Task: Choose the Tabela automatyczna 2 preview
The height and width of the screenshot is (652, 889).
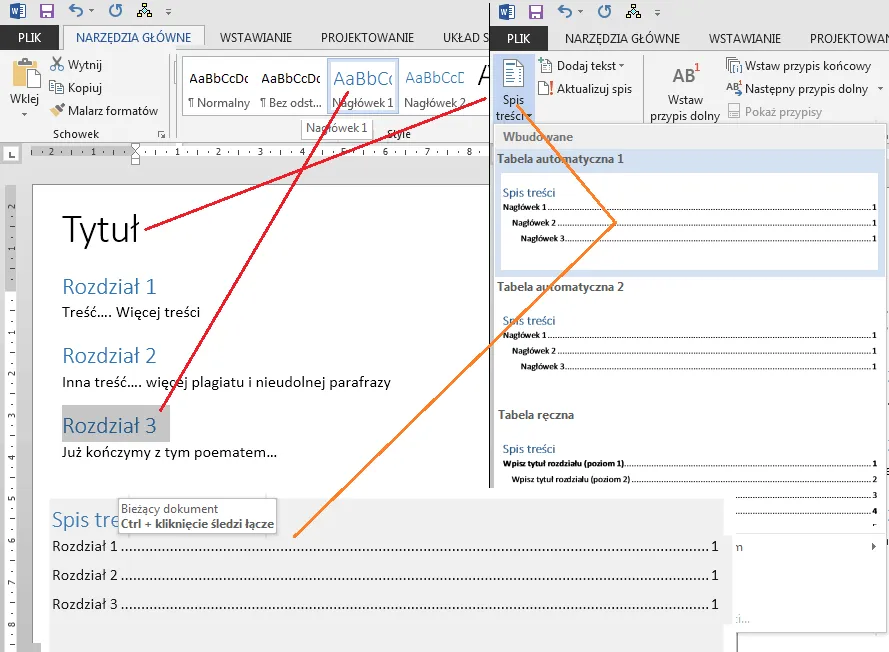Action: 689,345
